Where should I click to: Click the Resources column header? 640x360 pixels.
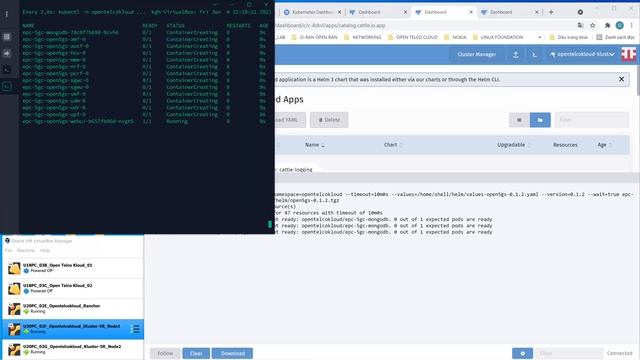[x=565, y=145]
